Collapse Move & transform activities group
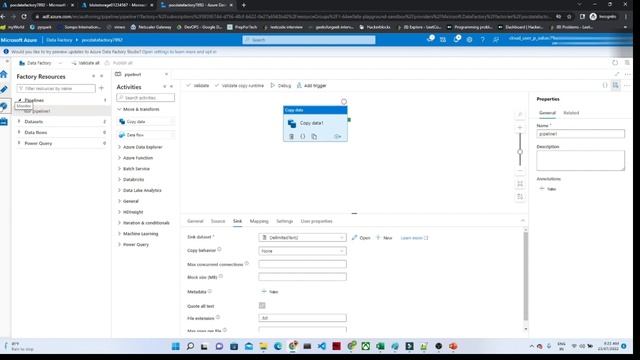Viewport: 640px width, 360px height. pyautogui.click(x=120, y=109)
